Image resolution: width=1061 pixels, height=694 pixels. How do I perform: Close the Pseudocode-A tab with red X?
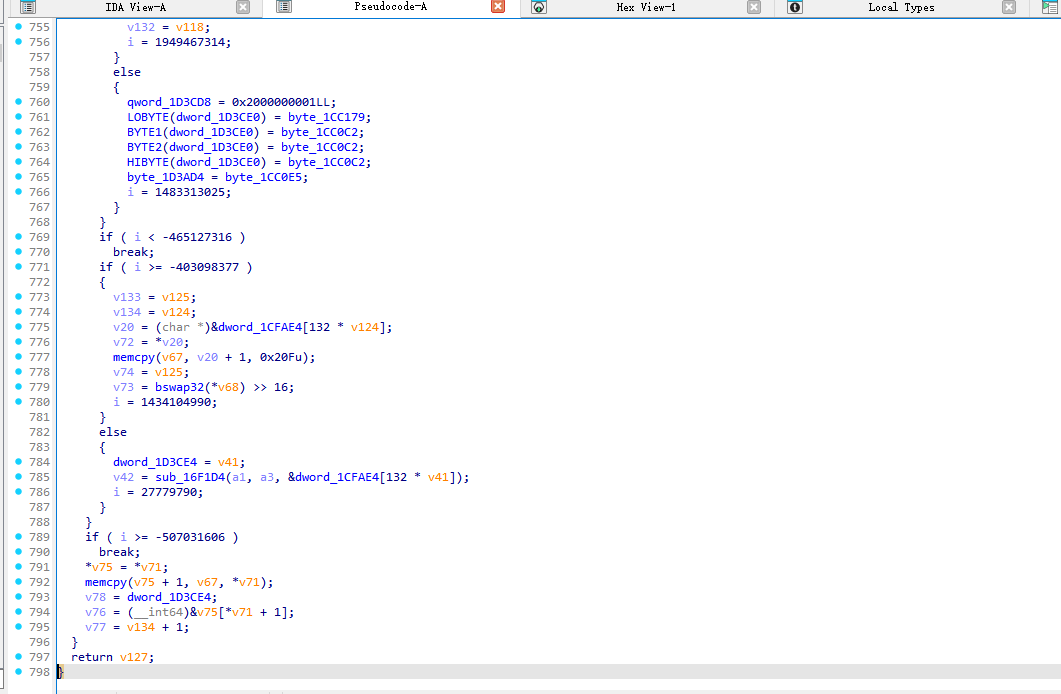coord(498,7)
